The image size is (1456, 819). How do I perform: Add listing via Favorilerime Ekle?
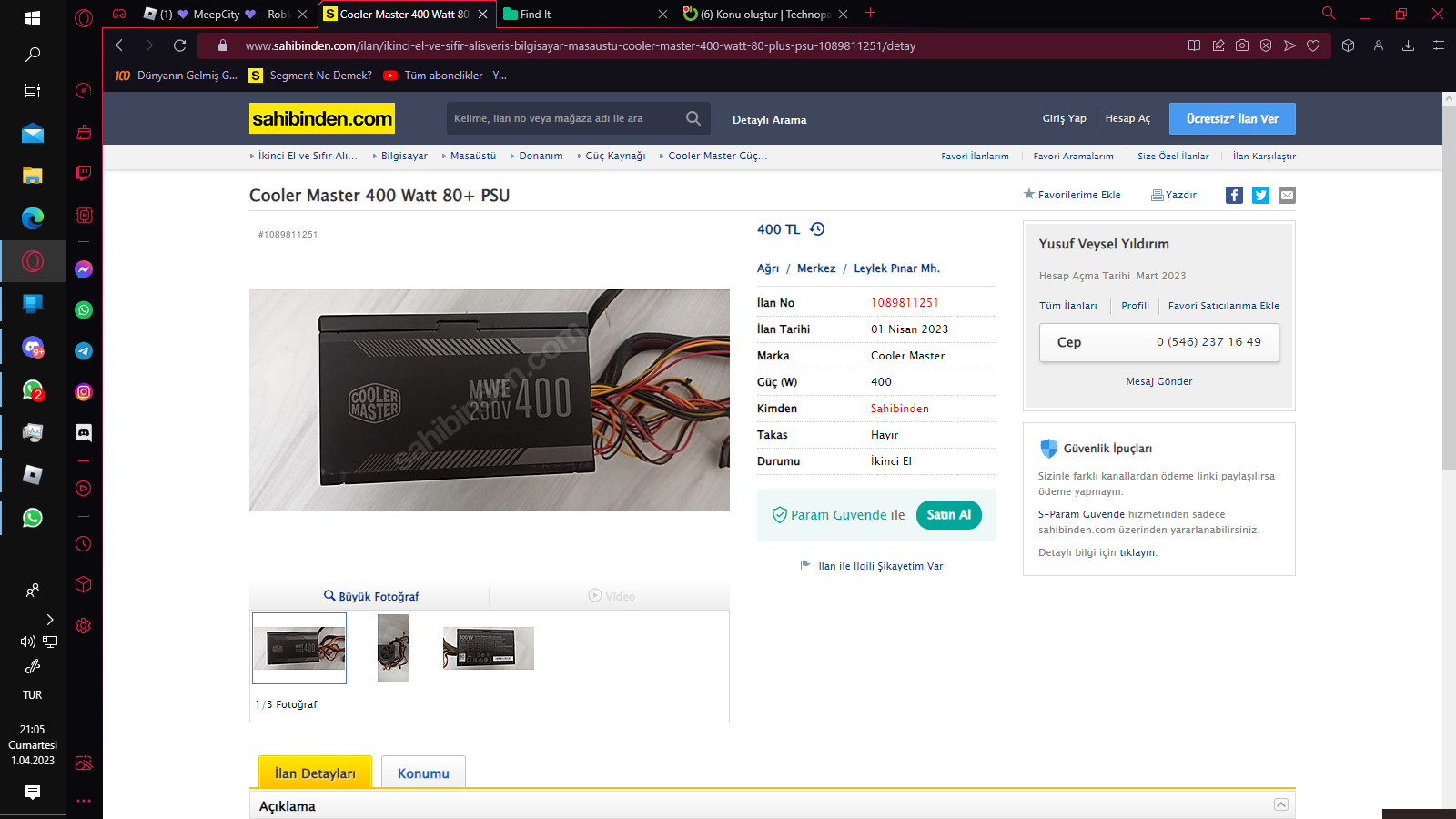pos(1072,195)
